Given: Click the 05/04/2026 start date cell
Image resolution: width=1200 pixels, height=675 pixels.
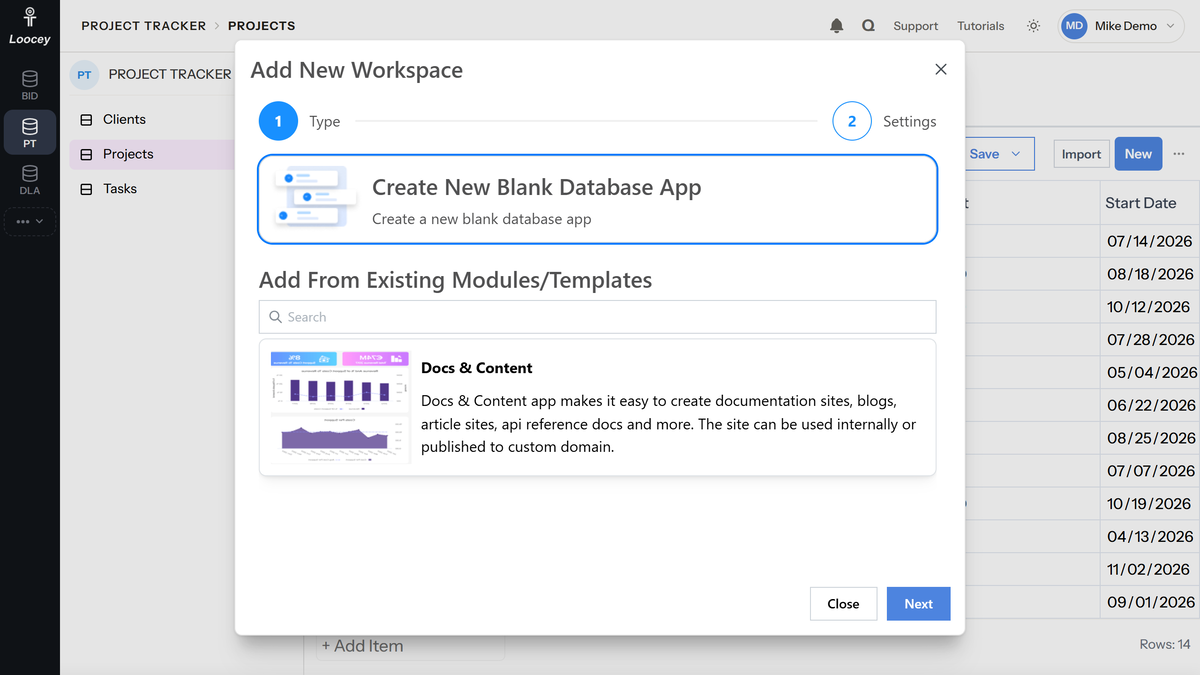Looking at the screenshot, I should click(x=1150, y=372).
